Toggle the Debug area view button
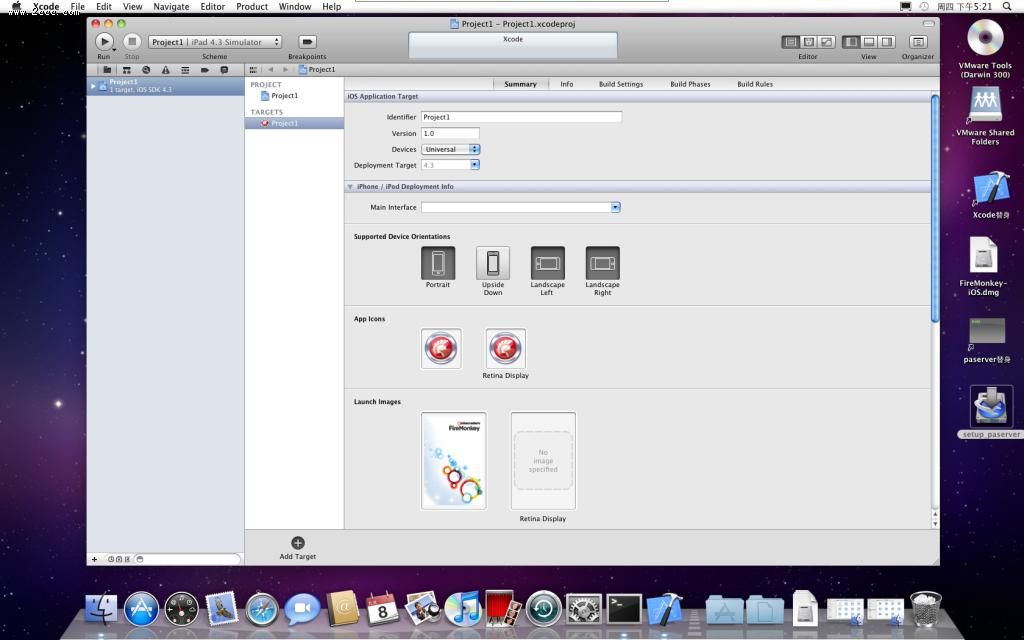This screenshot has width=1024, height=640. (869, 42)
